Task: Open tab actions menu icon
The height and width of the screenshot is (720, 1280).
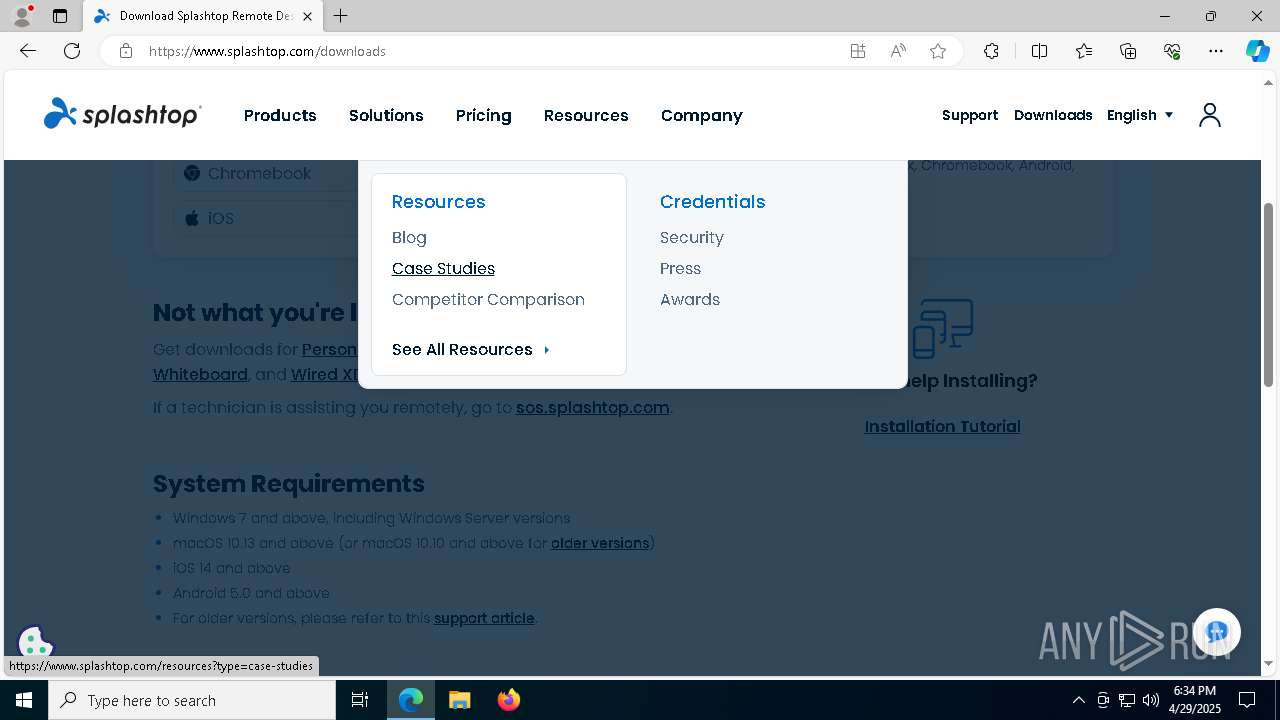Action: coord(60,16)
